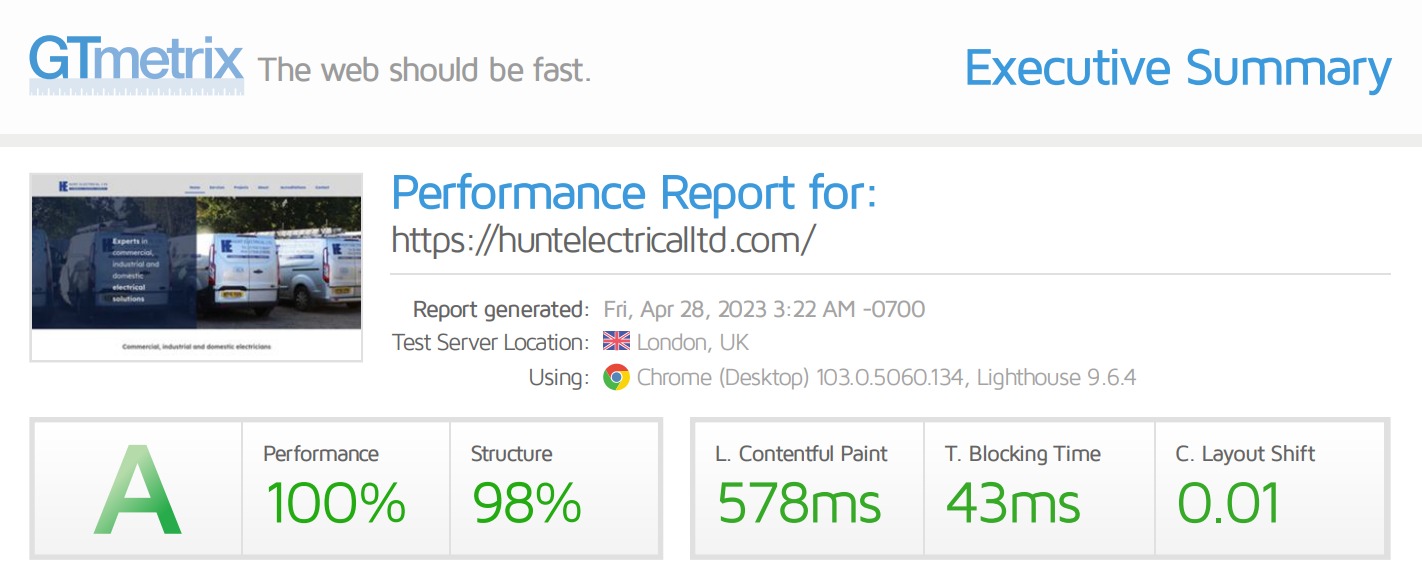Click the GTmetrix logo

pyautogui.click(x=136, y=63)
